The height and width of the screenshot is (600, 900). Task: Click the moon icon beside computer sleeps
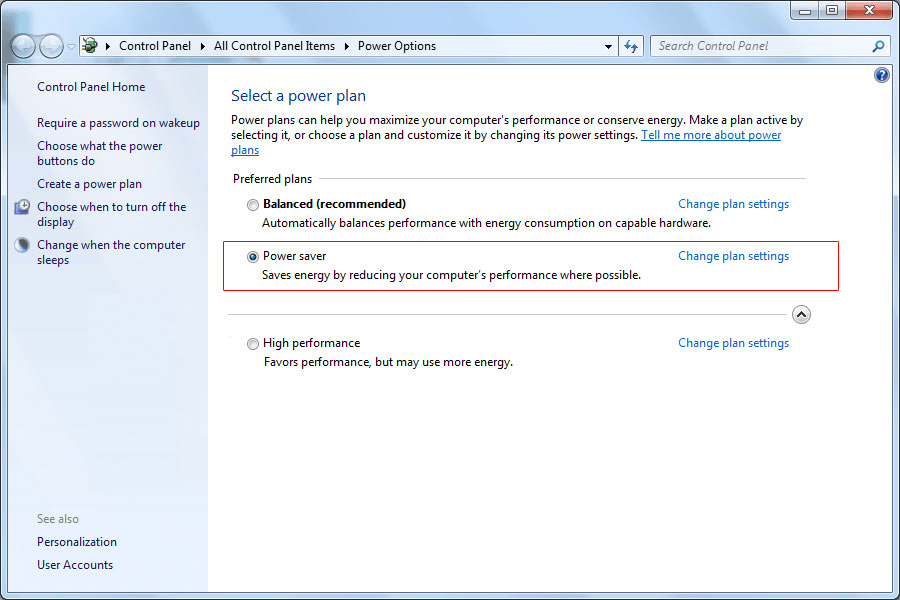[22, 245]
